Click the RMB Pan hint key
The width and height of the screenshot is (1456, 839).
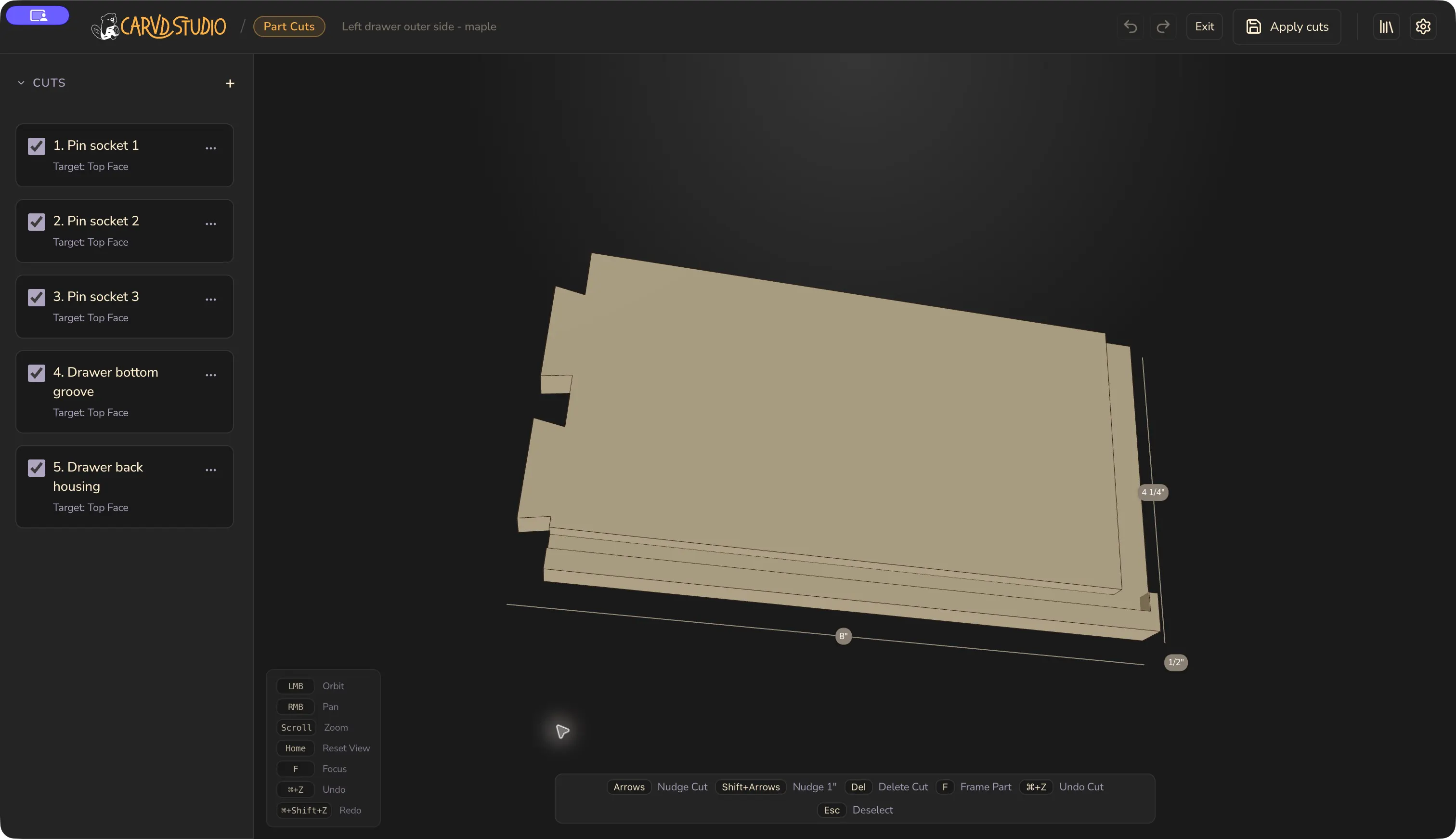[296, 707]
